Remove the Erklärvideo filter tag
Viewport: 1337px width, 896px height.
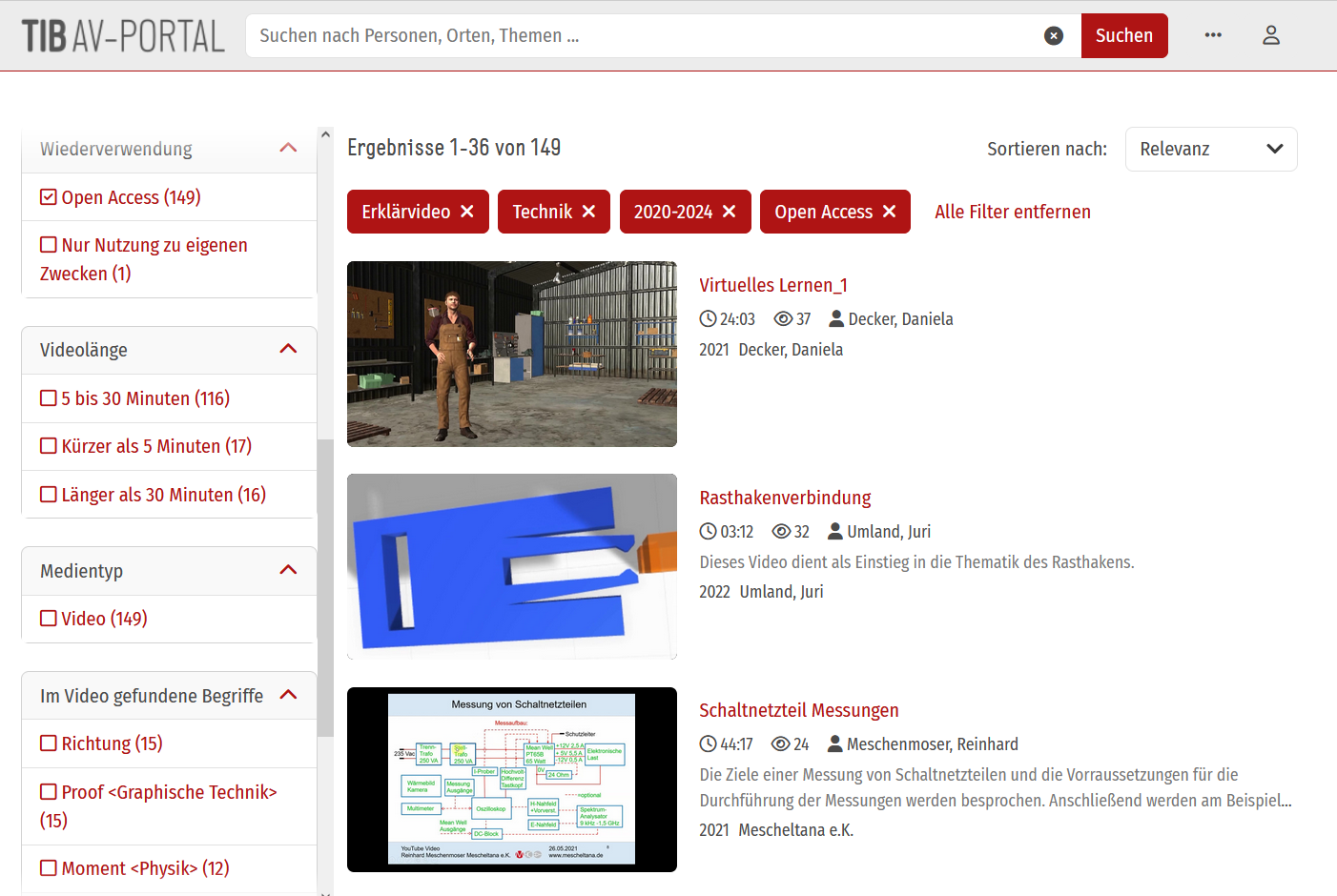(x=467, y=212)
